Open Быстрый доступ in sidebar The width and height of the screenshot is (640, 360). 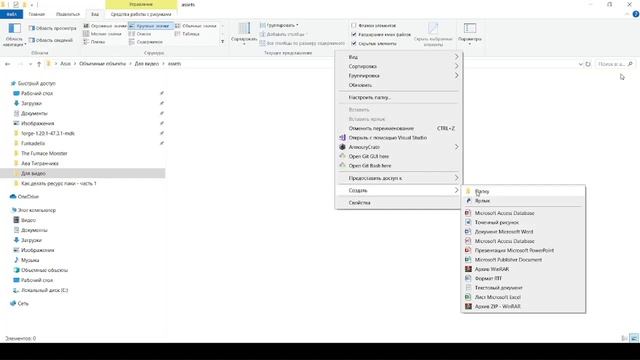[36, 83]
